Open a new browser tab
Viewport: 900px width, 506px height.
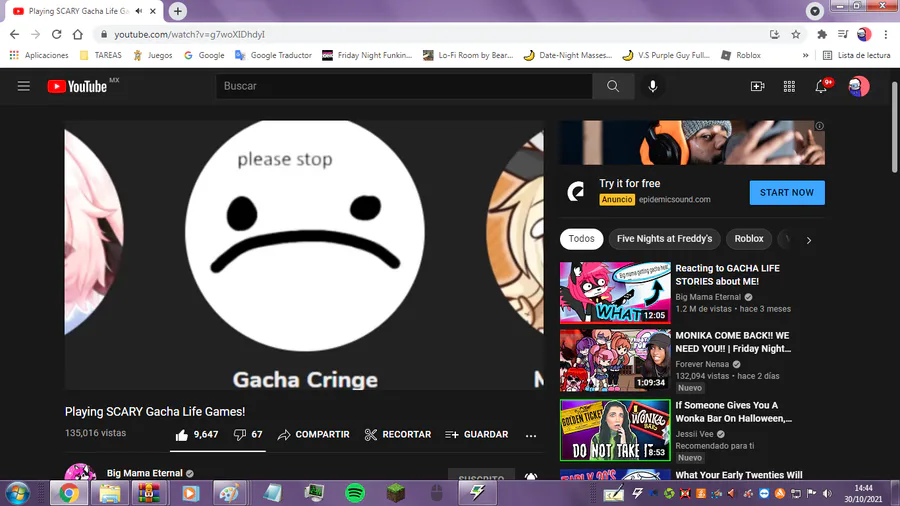[178, 11]
